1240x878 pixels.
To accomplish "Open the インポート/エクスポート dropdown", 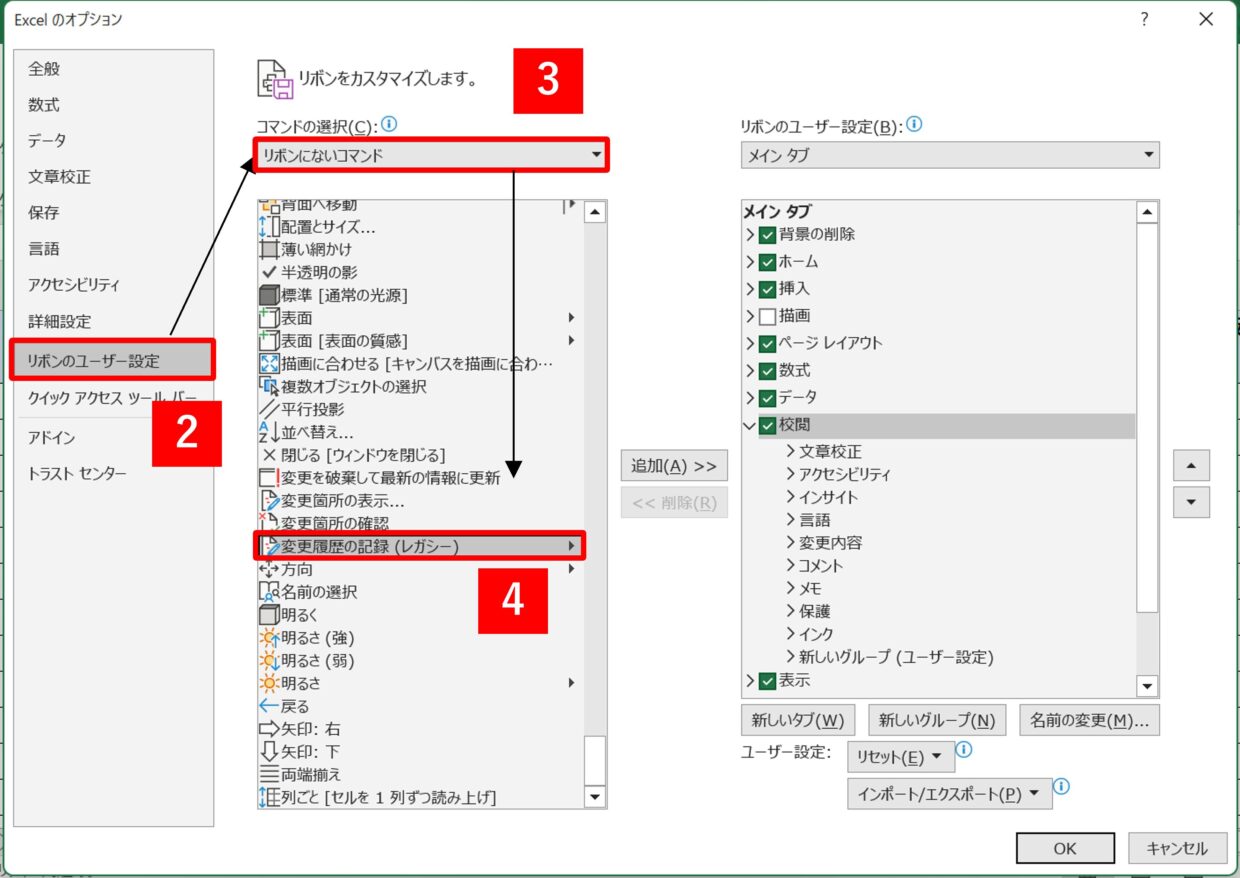I will tap(949, 794).
